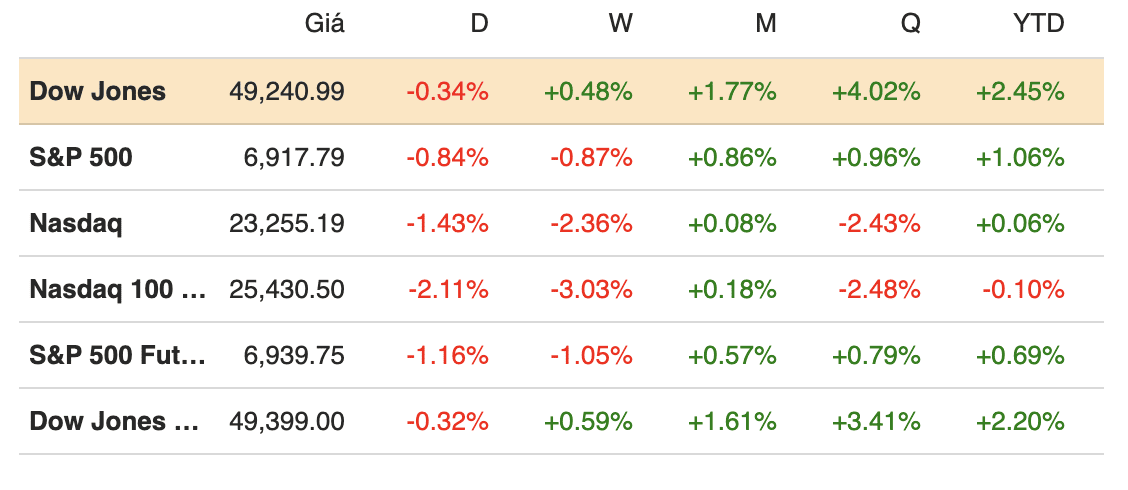Open the truncated S&P 500 Fut… row name

point(118,356)
